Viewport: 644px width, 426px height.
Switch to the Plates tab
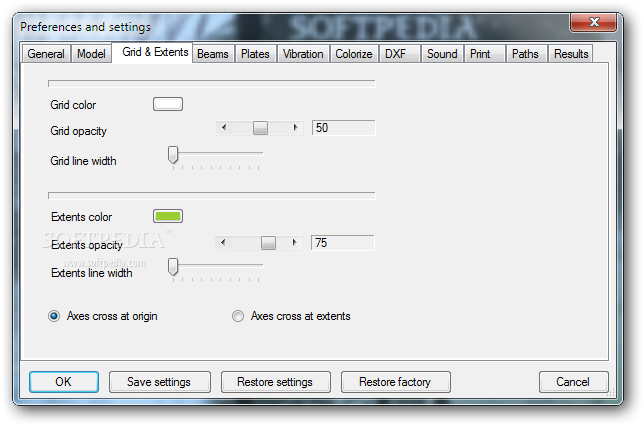(x=255, y=54)
